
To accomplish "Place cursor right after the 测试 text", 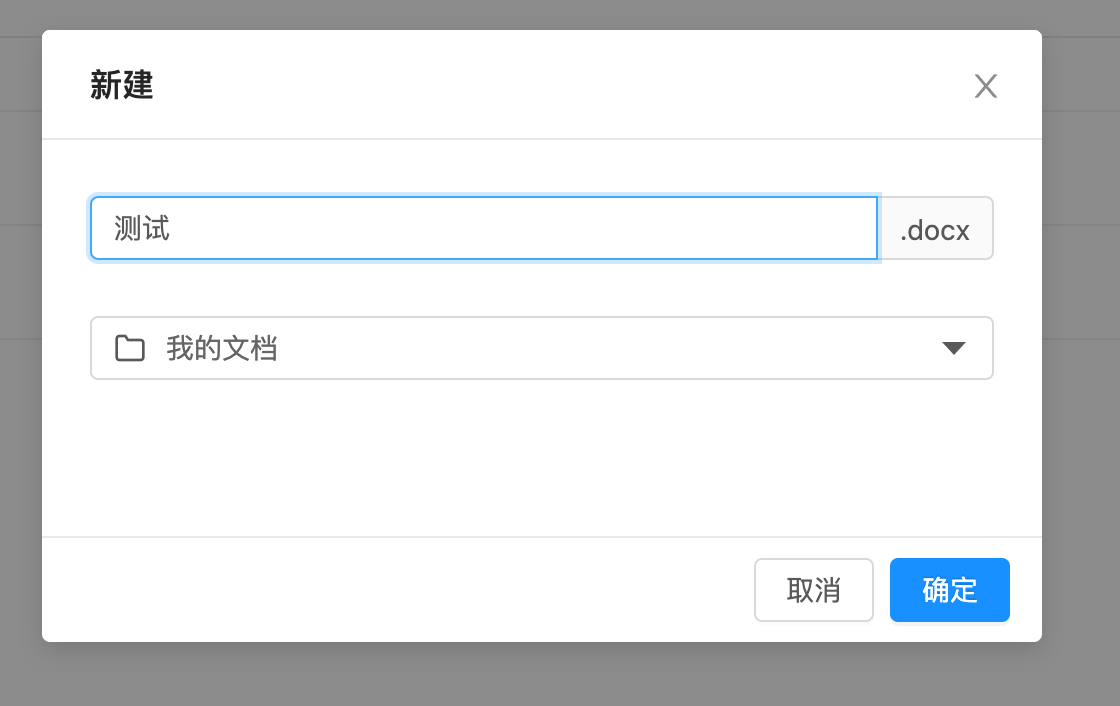I will (x=172, y=229).
